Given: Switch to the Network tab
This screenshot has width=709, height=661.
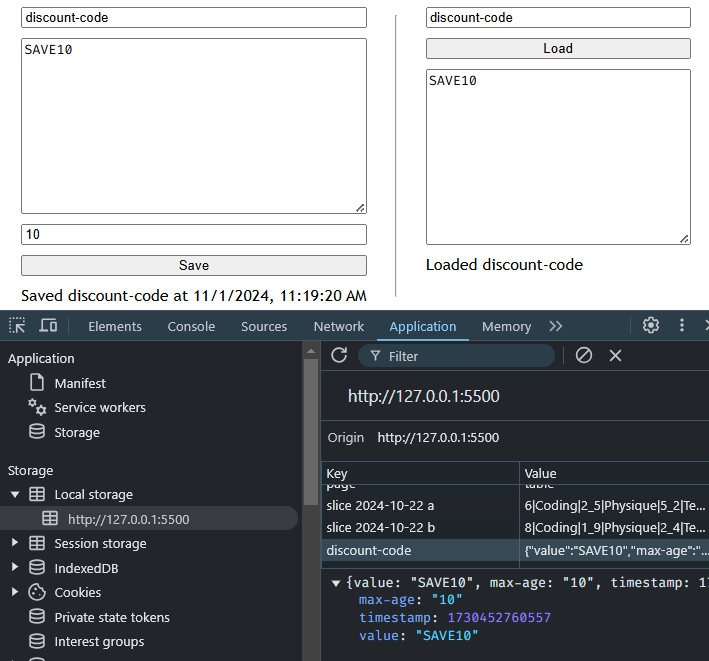Looking at the screenshot, I should coord(339,326).
